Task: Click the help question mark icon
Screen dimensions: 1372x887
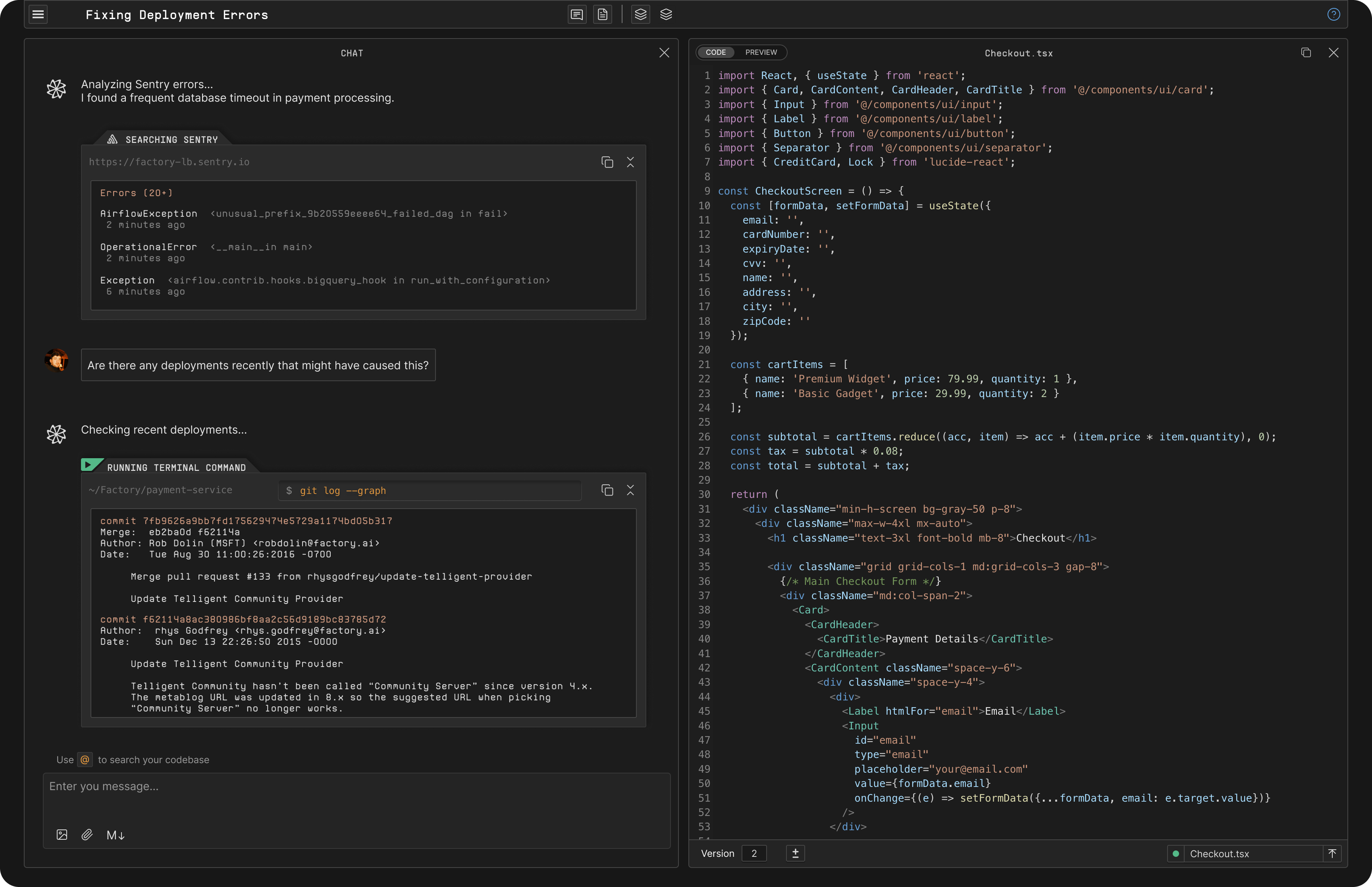Action: [1333, 14]
